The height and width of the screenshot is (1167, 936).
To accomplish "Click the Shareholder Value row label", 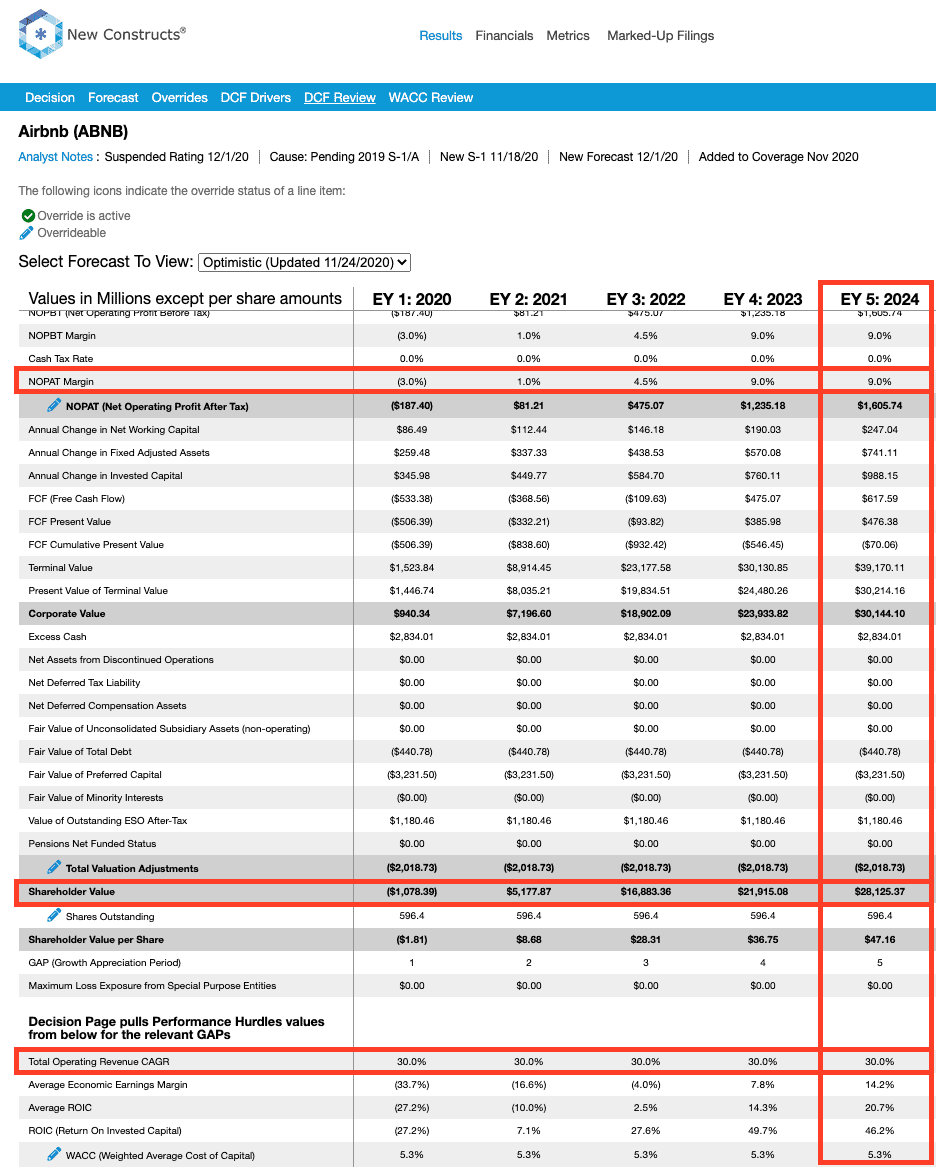I will tap(71, 891).
